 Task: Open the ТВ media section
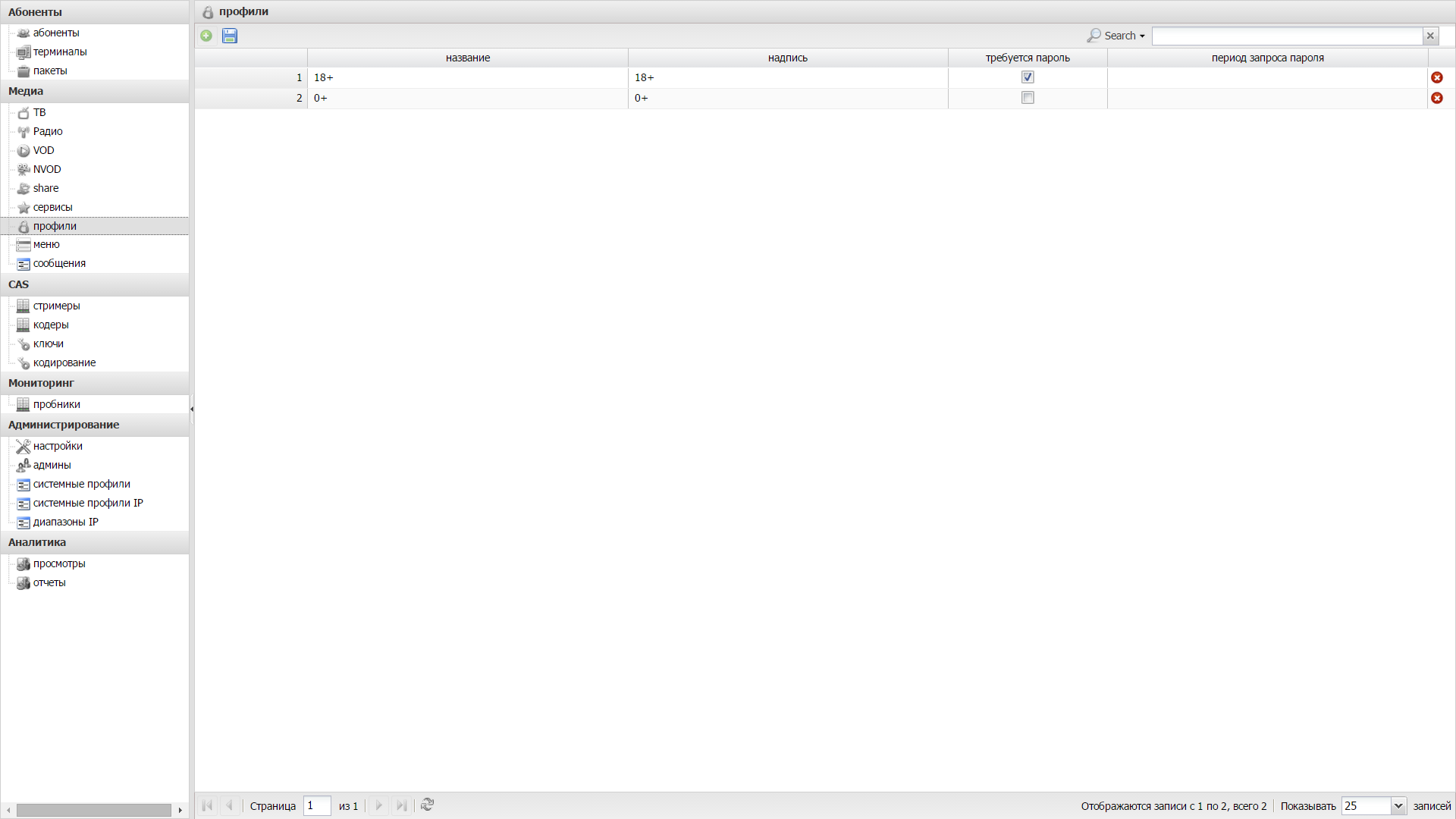(x=39, y=112)
